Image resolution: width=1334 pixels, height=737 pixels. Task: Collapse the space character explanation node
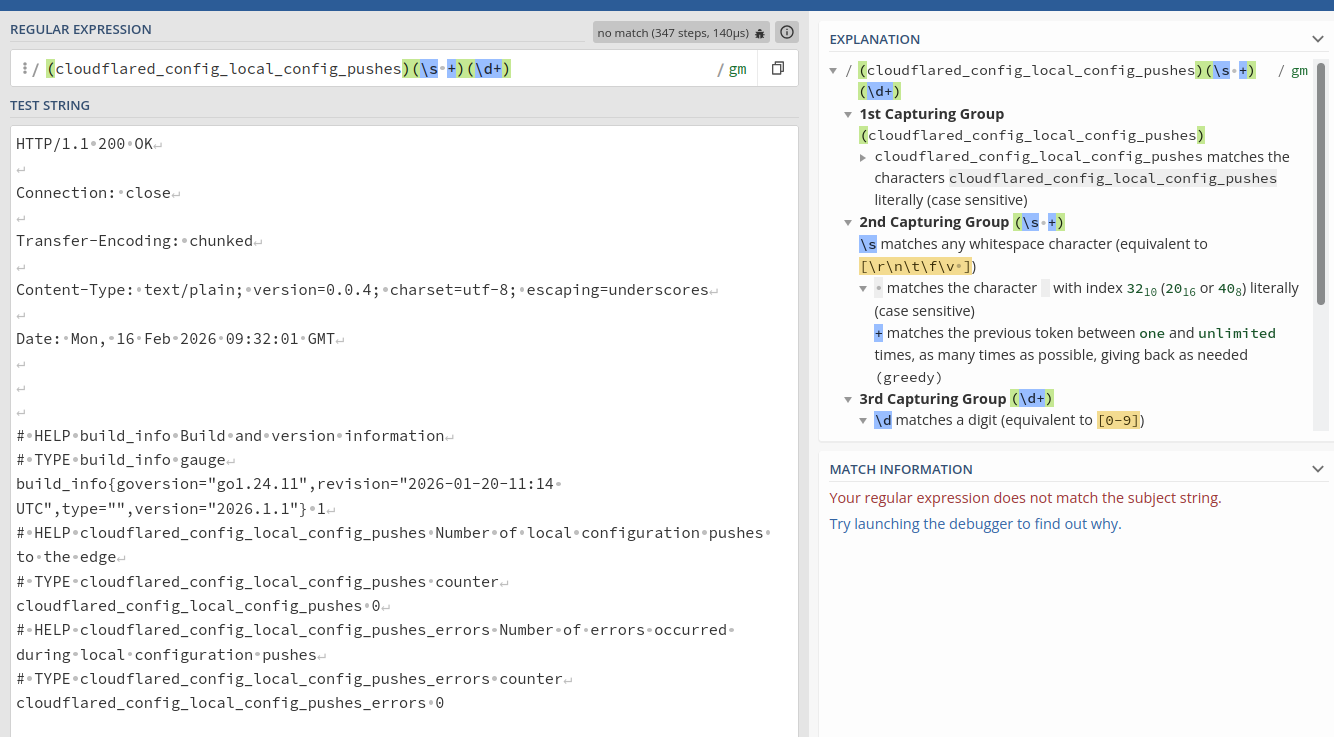point(864,288)
